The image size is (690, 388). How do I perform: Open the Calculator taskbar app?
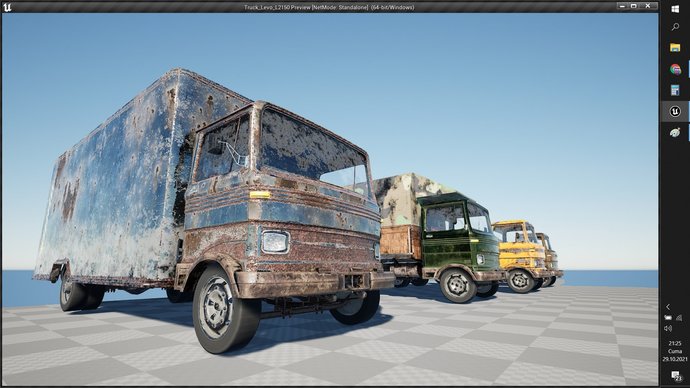coord(675,90)
